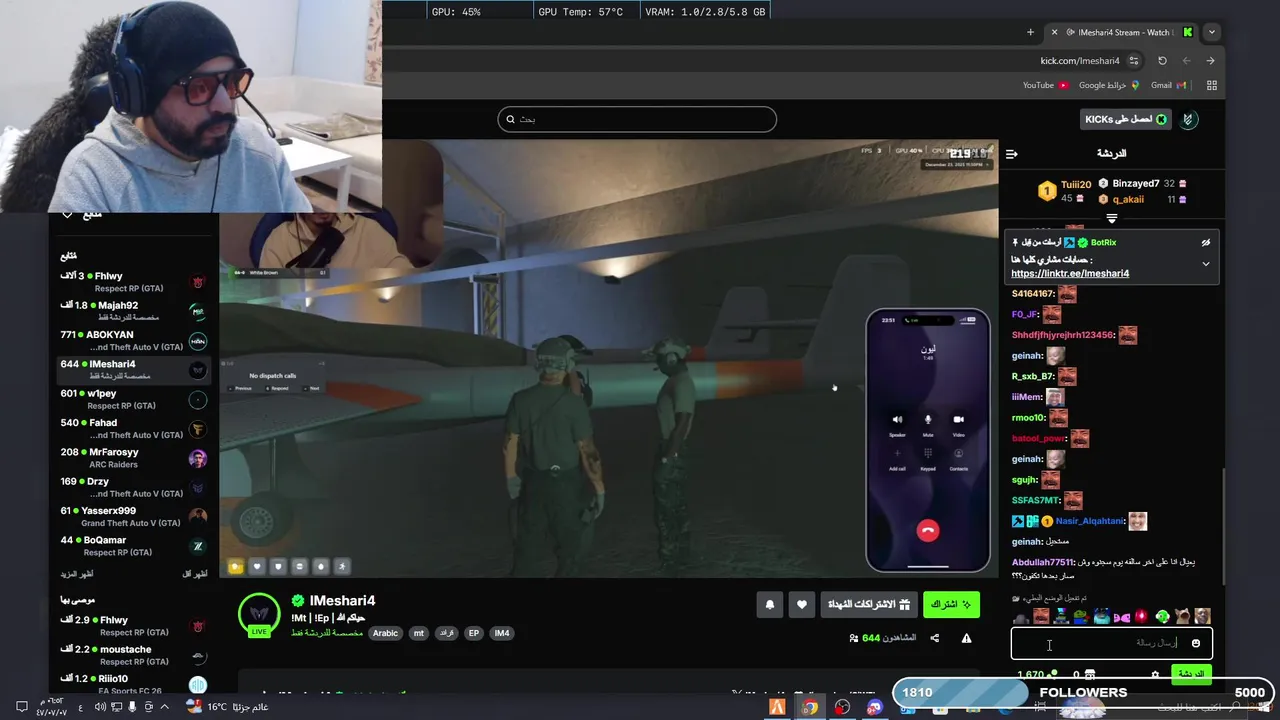Click the IM4 tag
Screen dimensions: 1280x720
[x=502, y=633]
